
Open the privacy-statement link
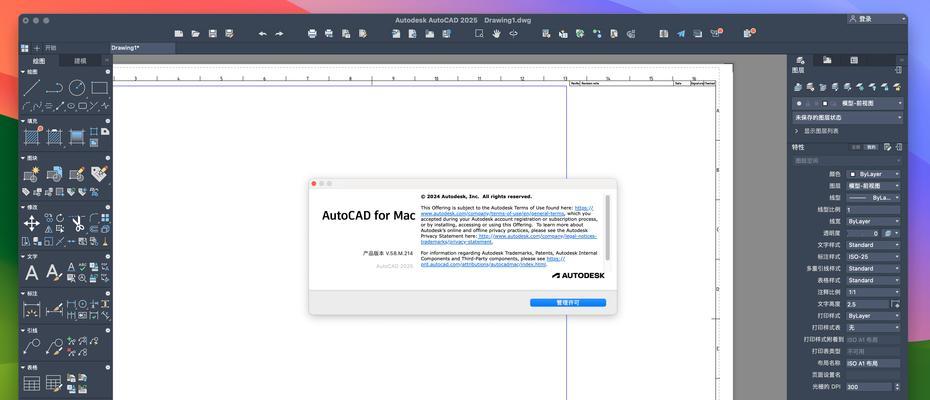point(508,239)
